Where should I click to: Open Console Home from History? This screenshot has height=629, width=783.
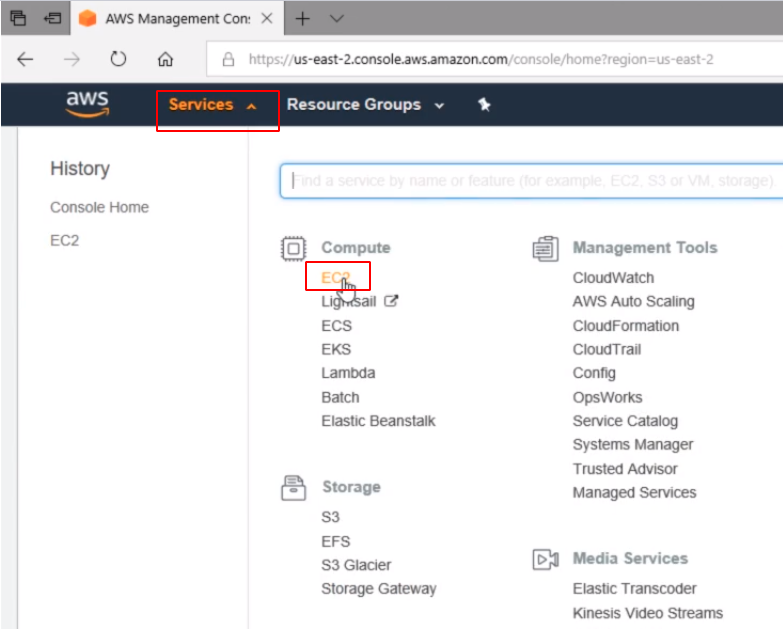(x=99, y=207)
